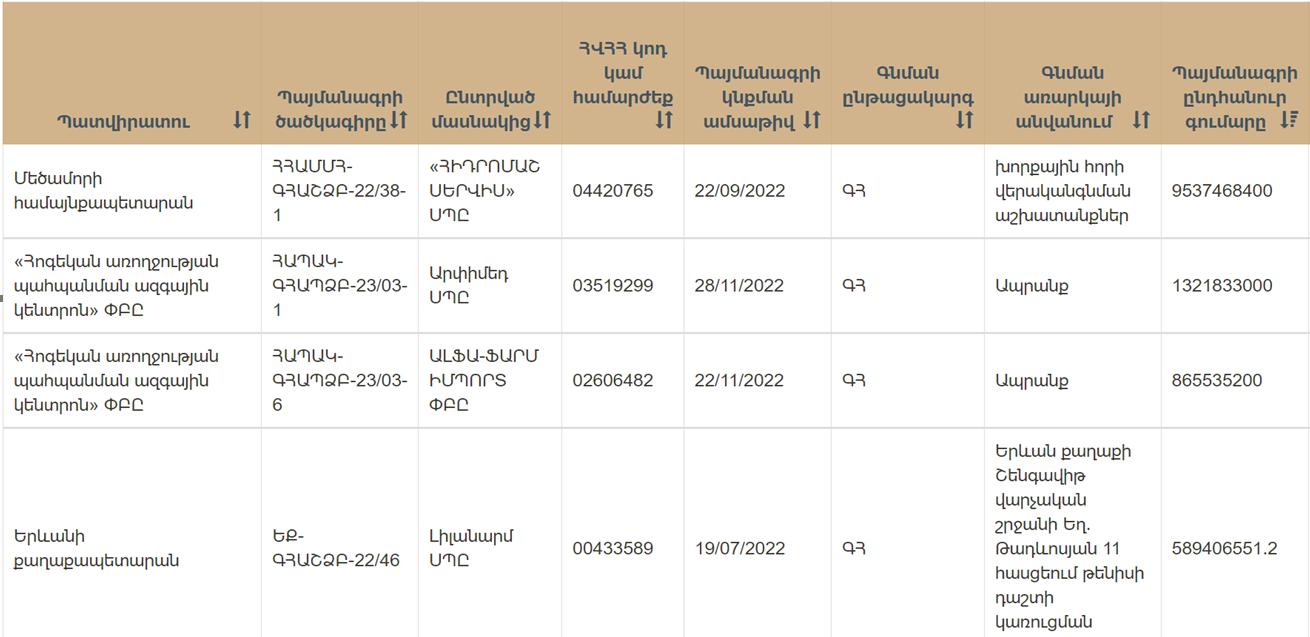
Task: Sort by Պատվիրատու column arrows icon
Action: 242,121
